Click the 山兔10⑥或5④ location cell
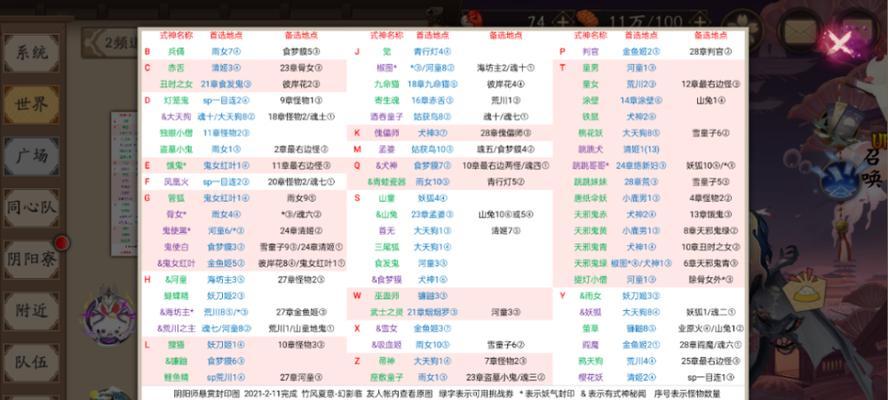 pyautogui.click(x=506, y=215)
